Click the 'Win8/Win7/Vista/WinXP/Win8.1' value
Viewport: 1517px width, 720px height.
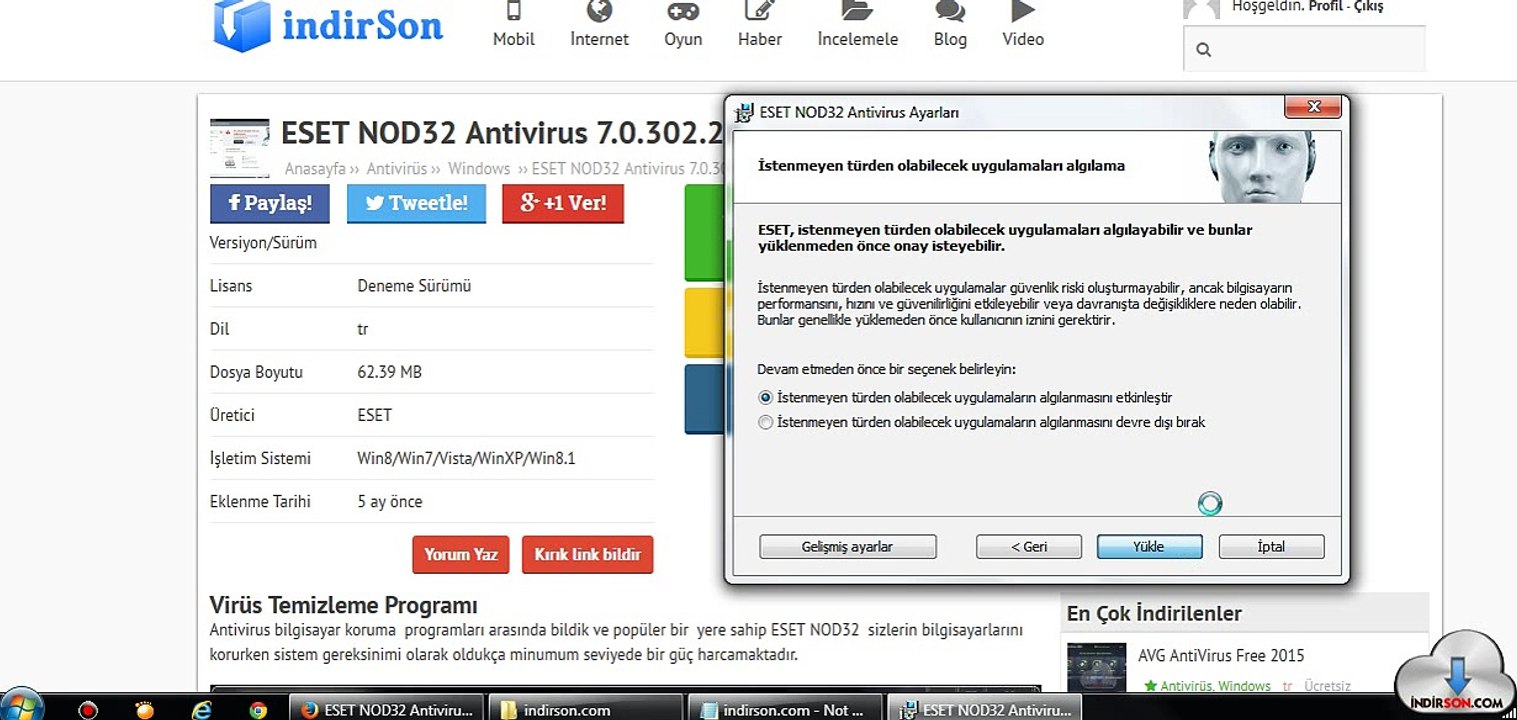467,459
